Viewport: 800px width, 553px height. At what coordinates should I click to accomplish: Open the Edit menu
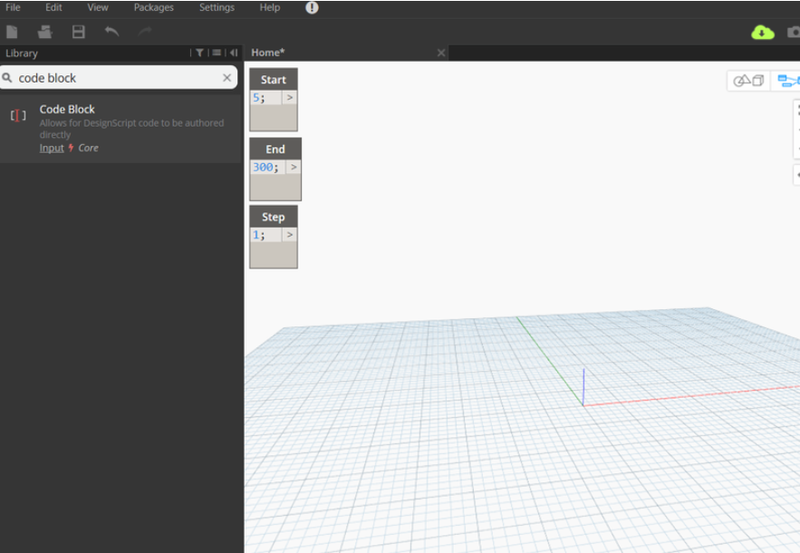[x=54, y=8]
